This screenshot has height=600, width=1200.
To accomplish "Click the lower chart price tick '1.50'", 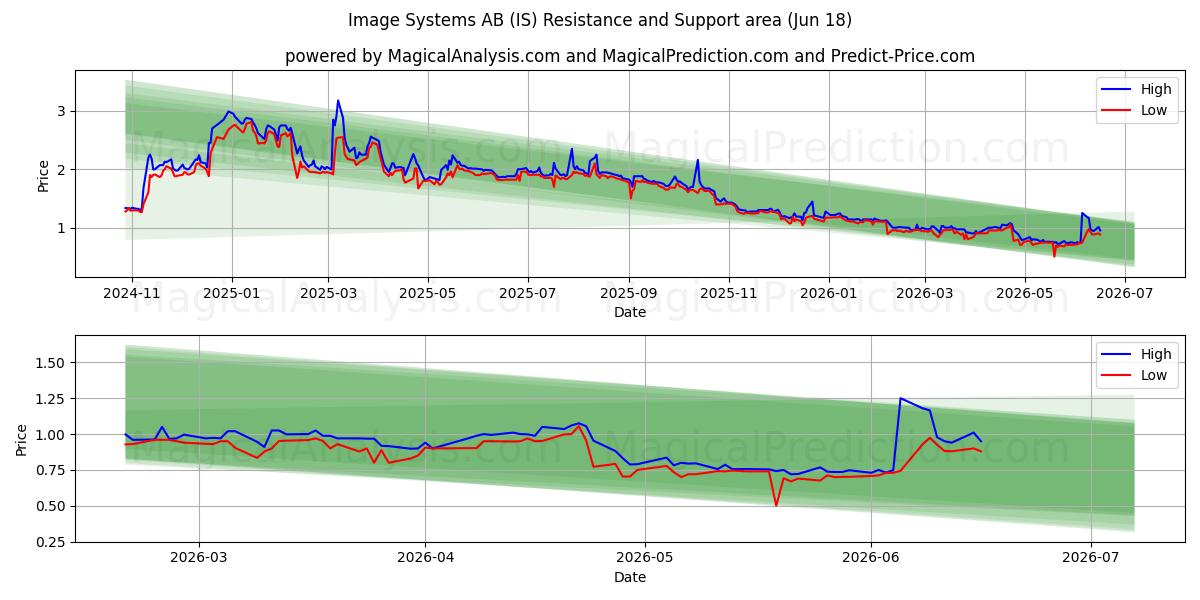I will click(51, 363).
